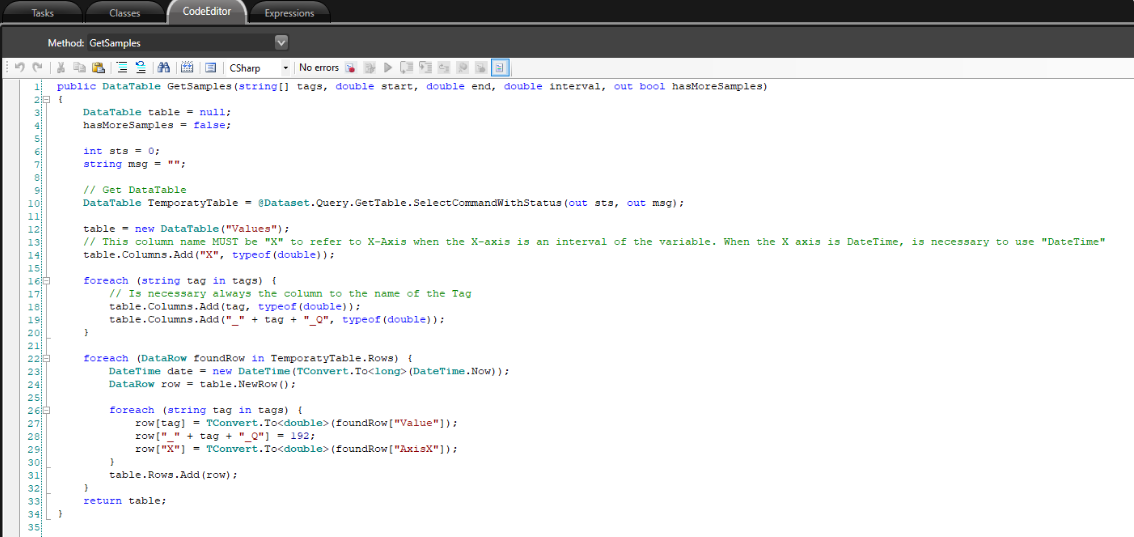The image size is (1134, 537).
Task: Switch to the Tasks tab
Action: pos(43,13)
